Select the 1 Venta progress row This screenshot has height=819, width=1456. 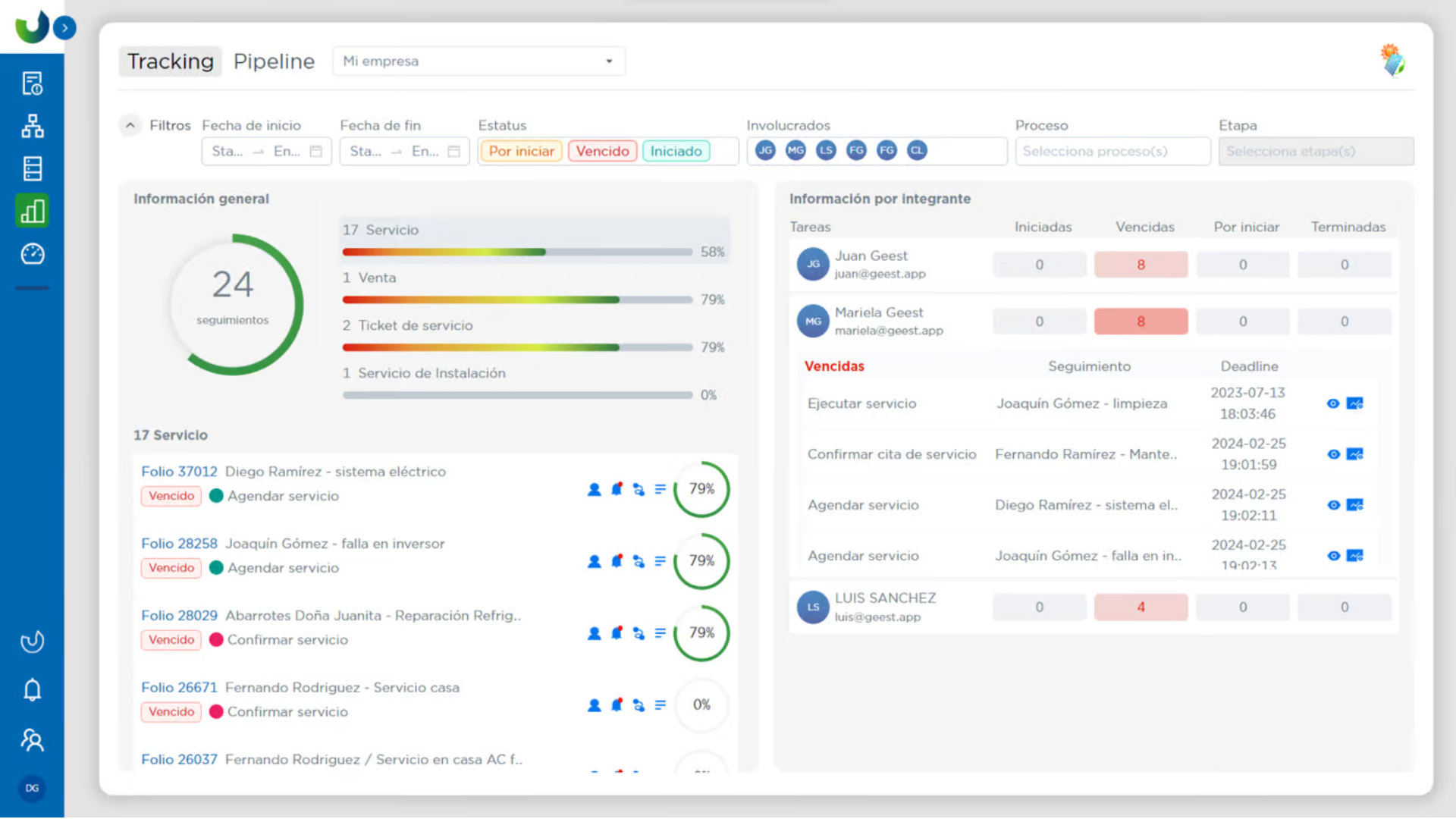(535, 288)
